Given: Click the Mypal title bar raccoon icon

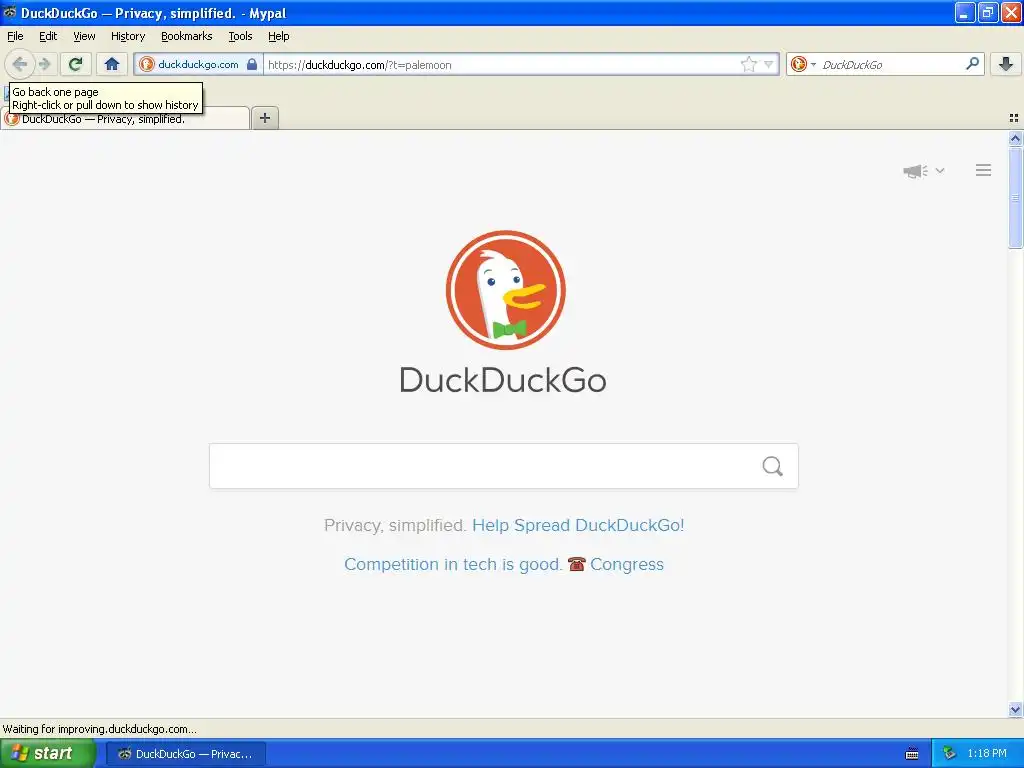Looking at the screenshot, I should coord(9,12).
